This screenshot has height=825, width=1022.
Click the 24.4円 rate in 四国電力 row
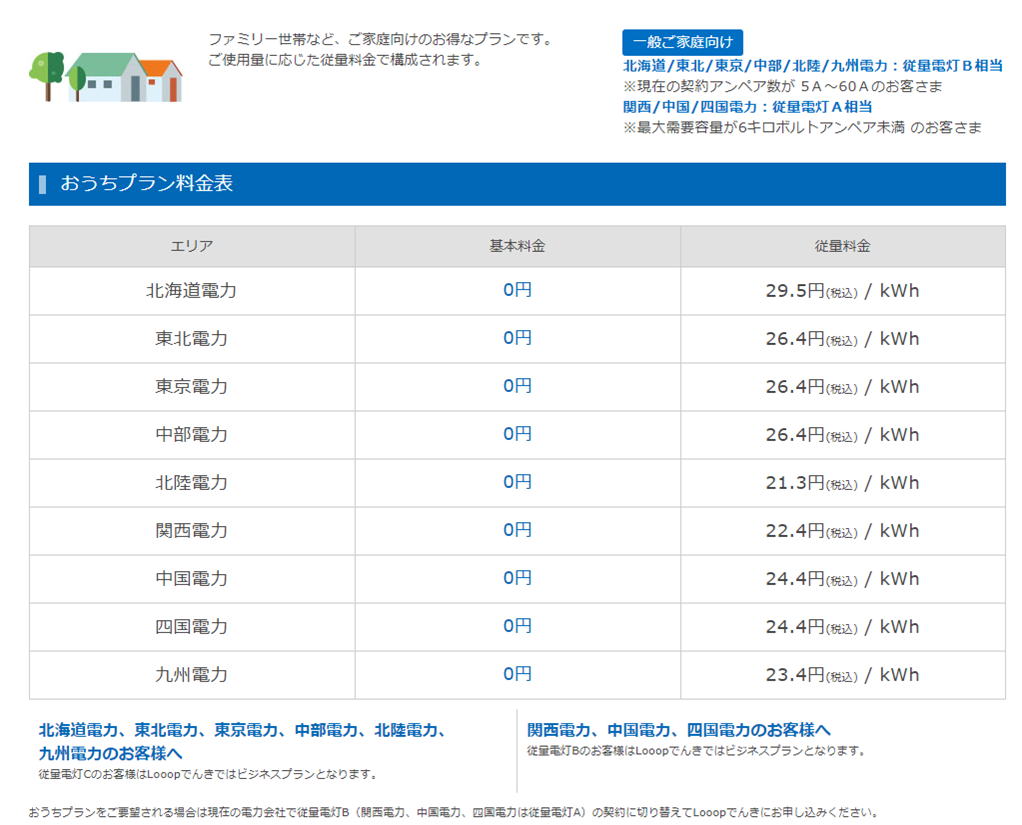pos(842,627)
